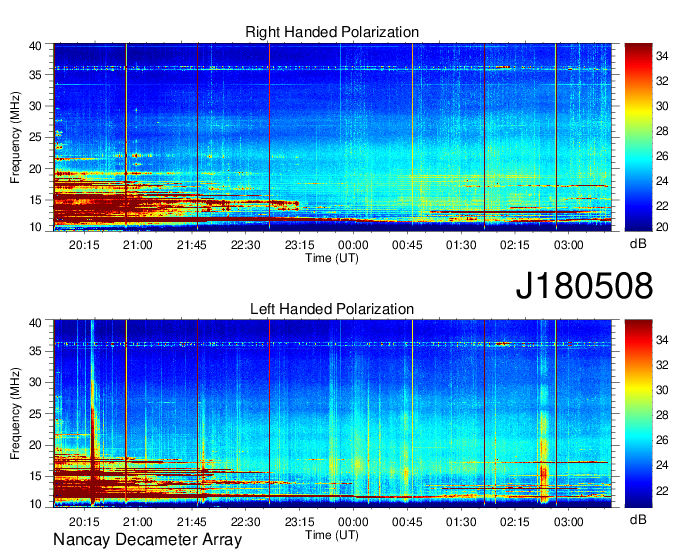680x552 pixels.
Task: Click the 03:00 time tick under Left Handed plot
Action: coord(569,522)
